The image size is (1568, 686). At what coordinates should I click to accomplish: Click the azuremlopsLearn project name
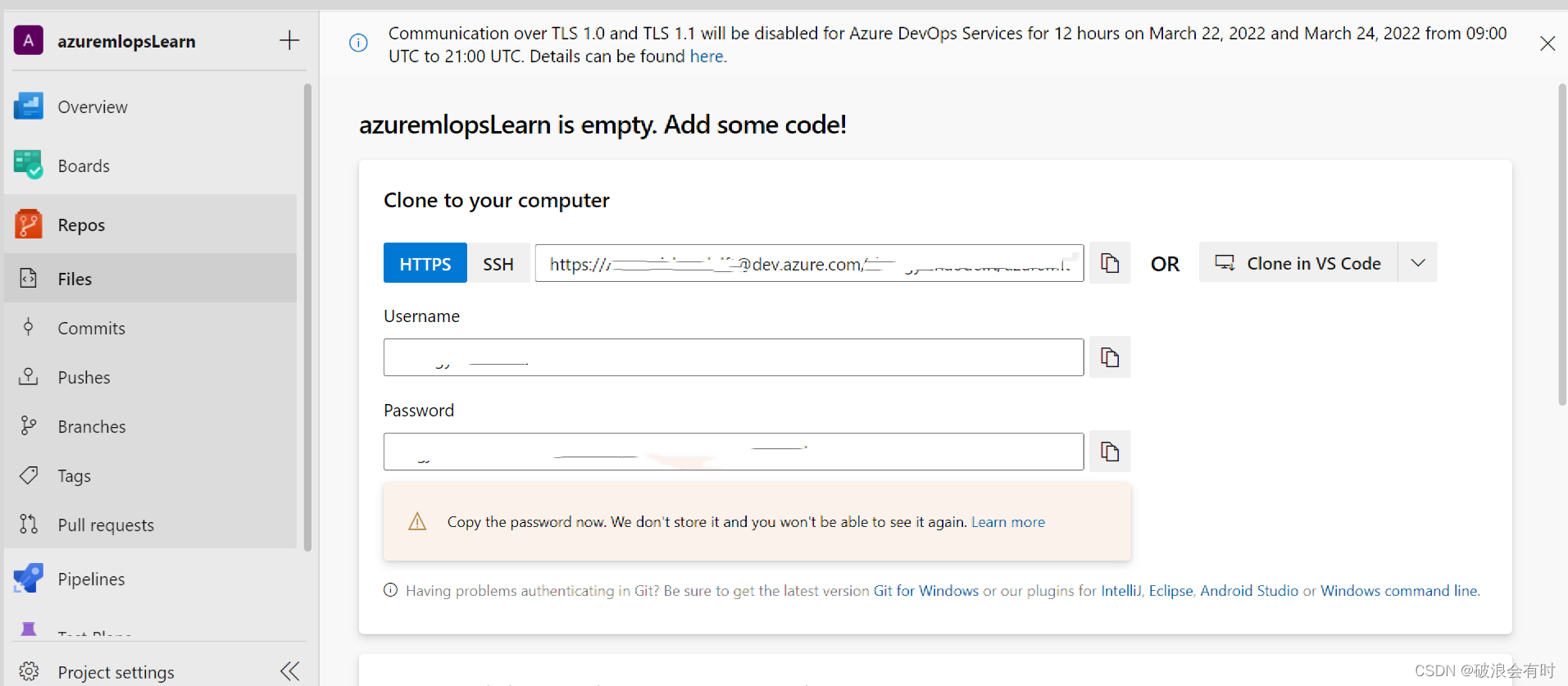click(x=126, y=41)
